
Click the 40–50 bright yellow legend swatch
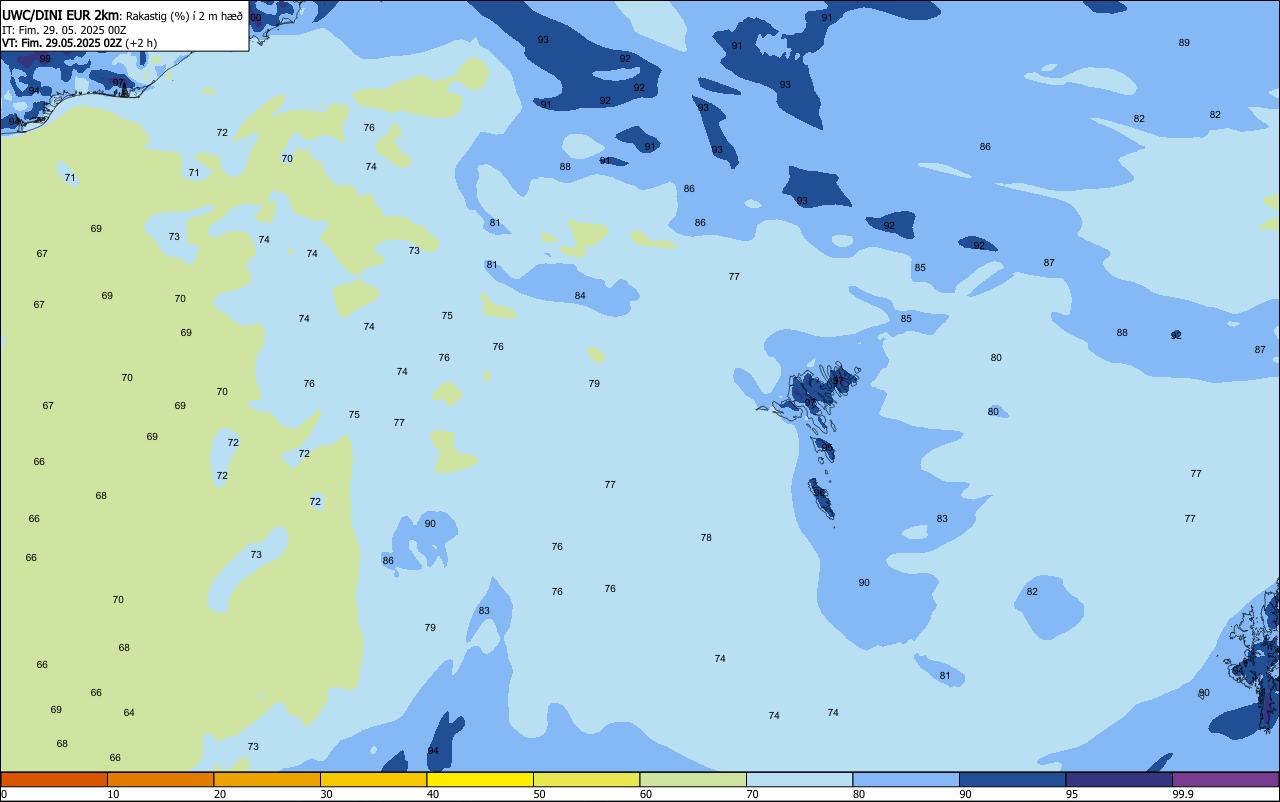coord(480,779)
